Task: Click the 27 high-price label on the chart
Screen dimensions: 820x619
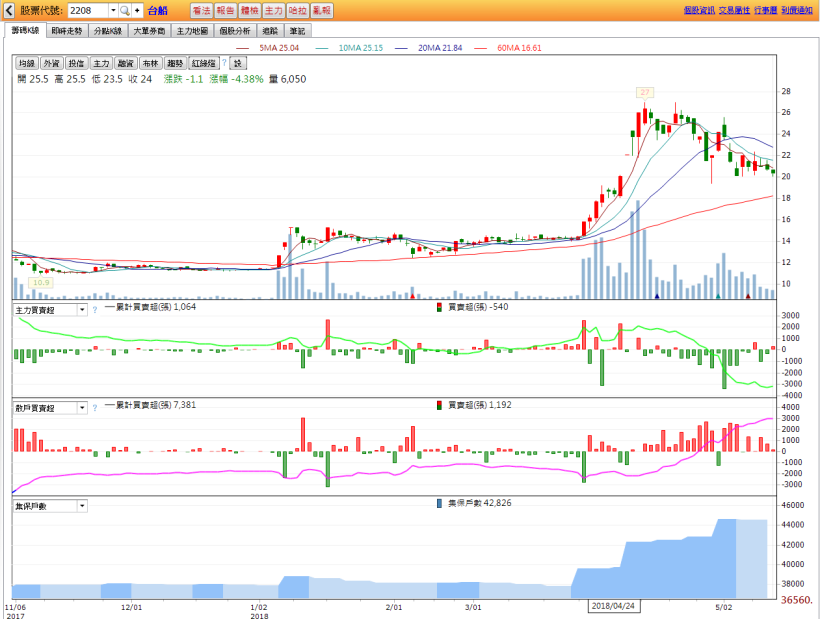Action: click(x=645, y=92)
